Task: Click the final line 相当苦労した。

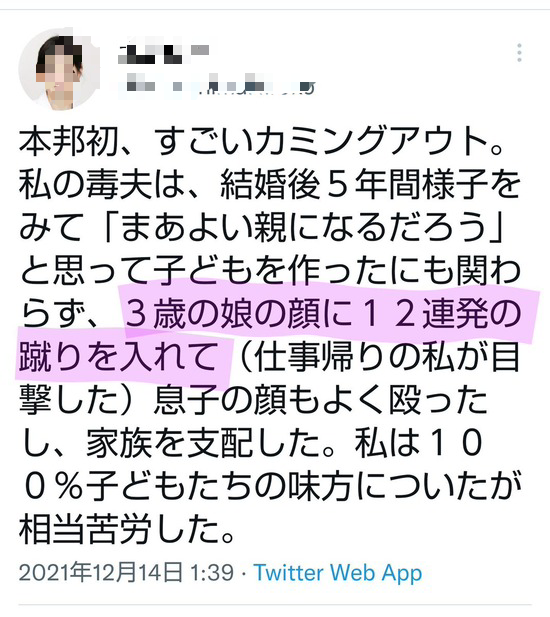Action: click(x=127, y=530)
